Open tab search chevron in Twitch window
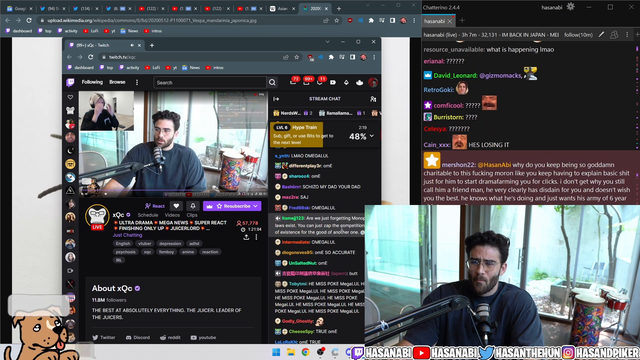The height and width of the screenshot is (360, 640). tap(327, 42)
